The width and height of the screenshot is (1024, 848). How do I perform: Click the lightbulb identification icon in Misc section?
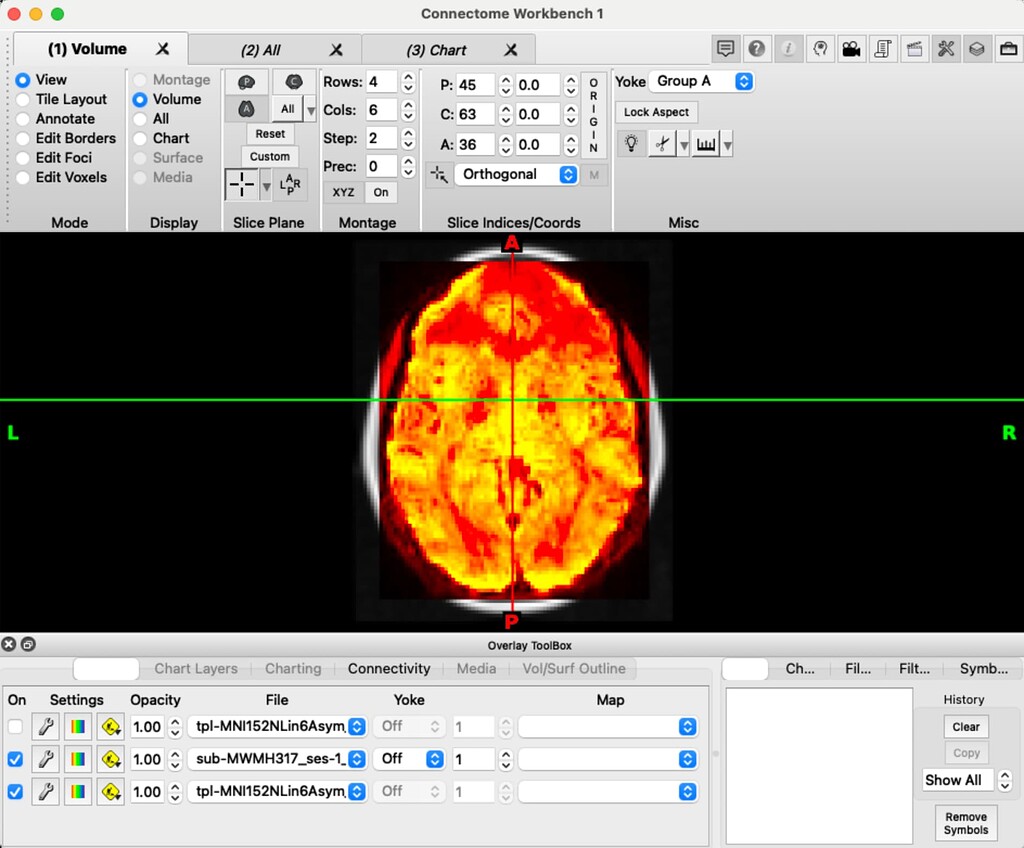630,143
